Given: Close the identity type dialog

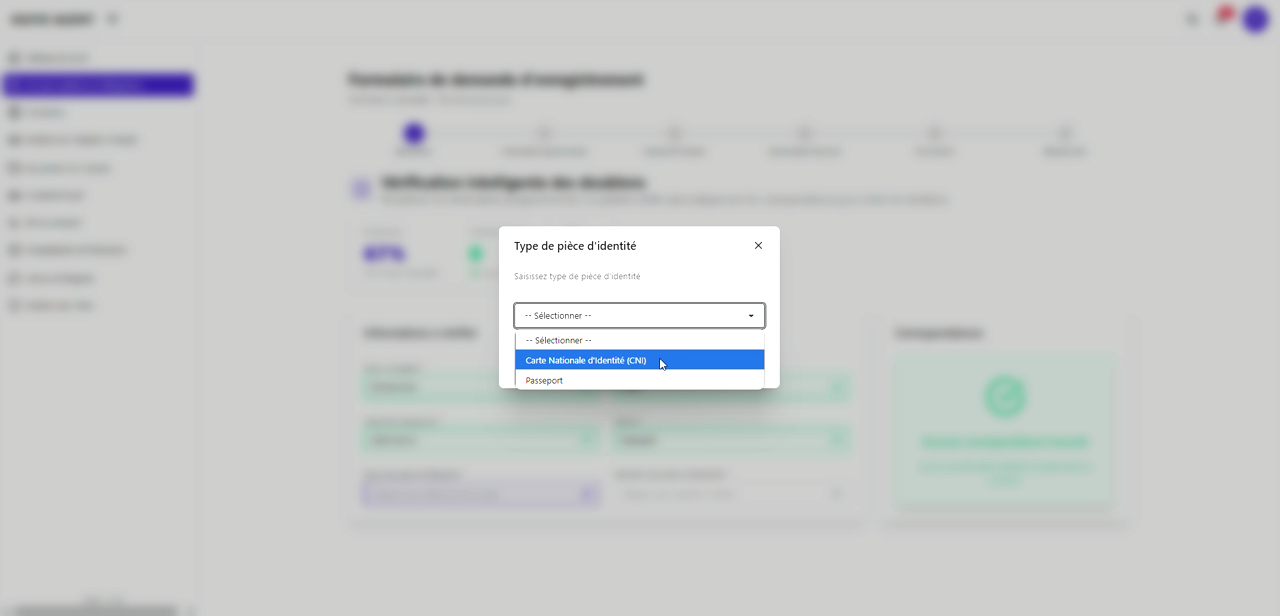Looking at the screenshot, I should (758, 246).
